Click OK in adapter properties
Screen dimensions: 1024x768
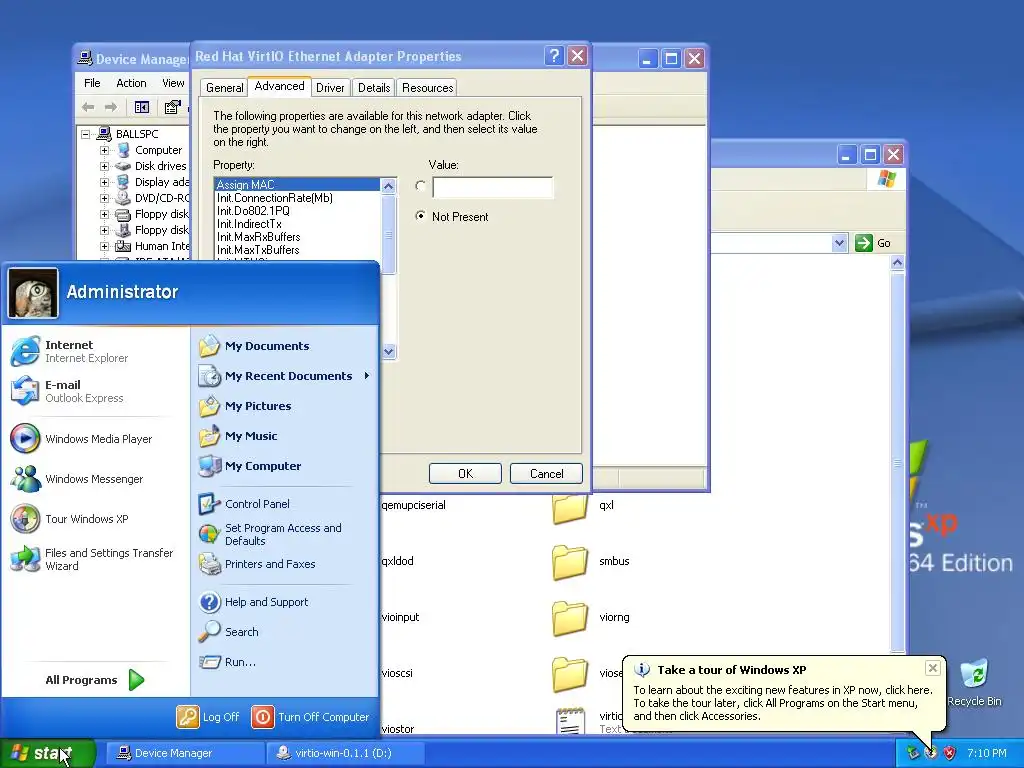coord(465,473)
